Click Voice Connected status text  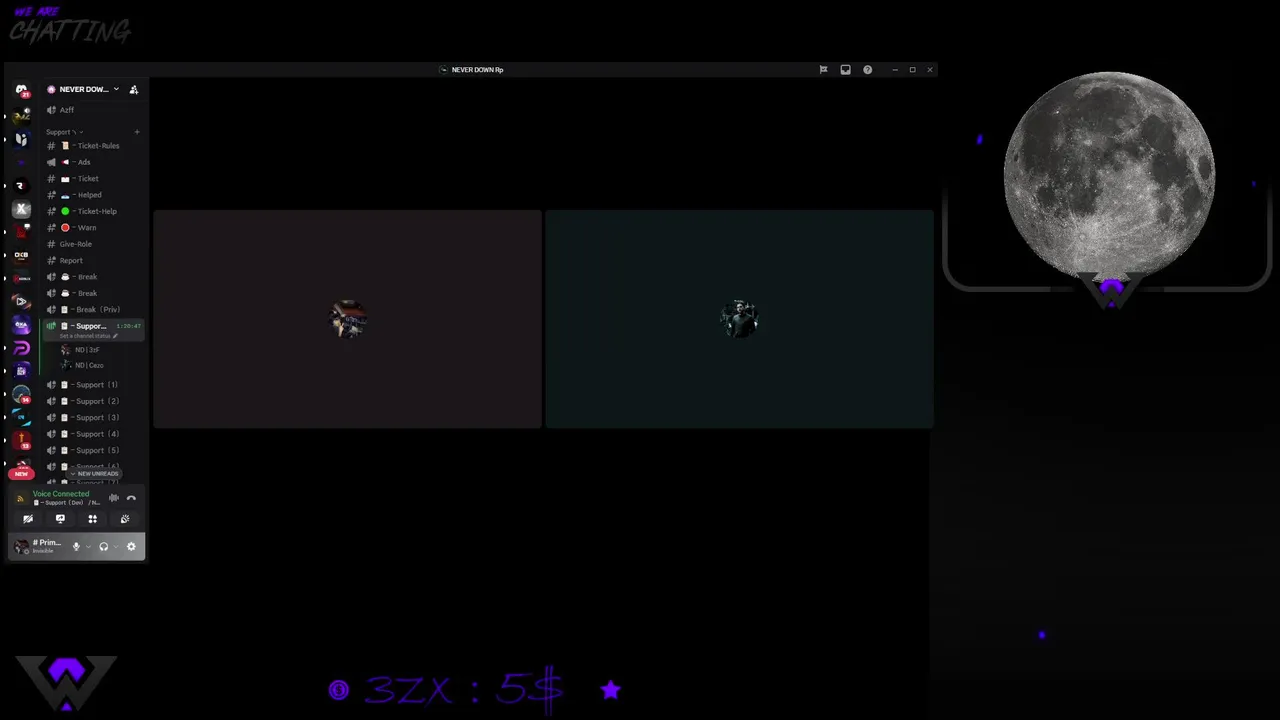(x=61, y=494)
